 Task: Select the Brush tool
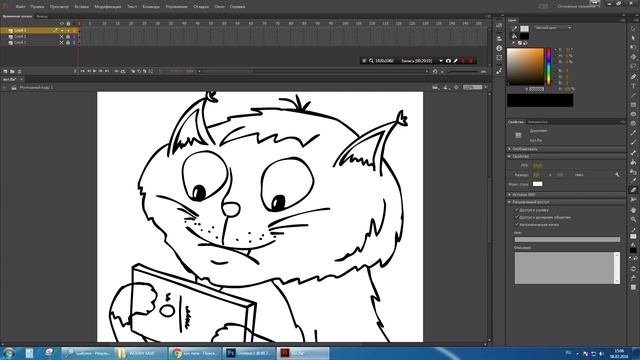(633, 142)
